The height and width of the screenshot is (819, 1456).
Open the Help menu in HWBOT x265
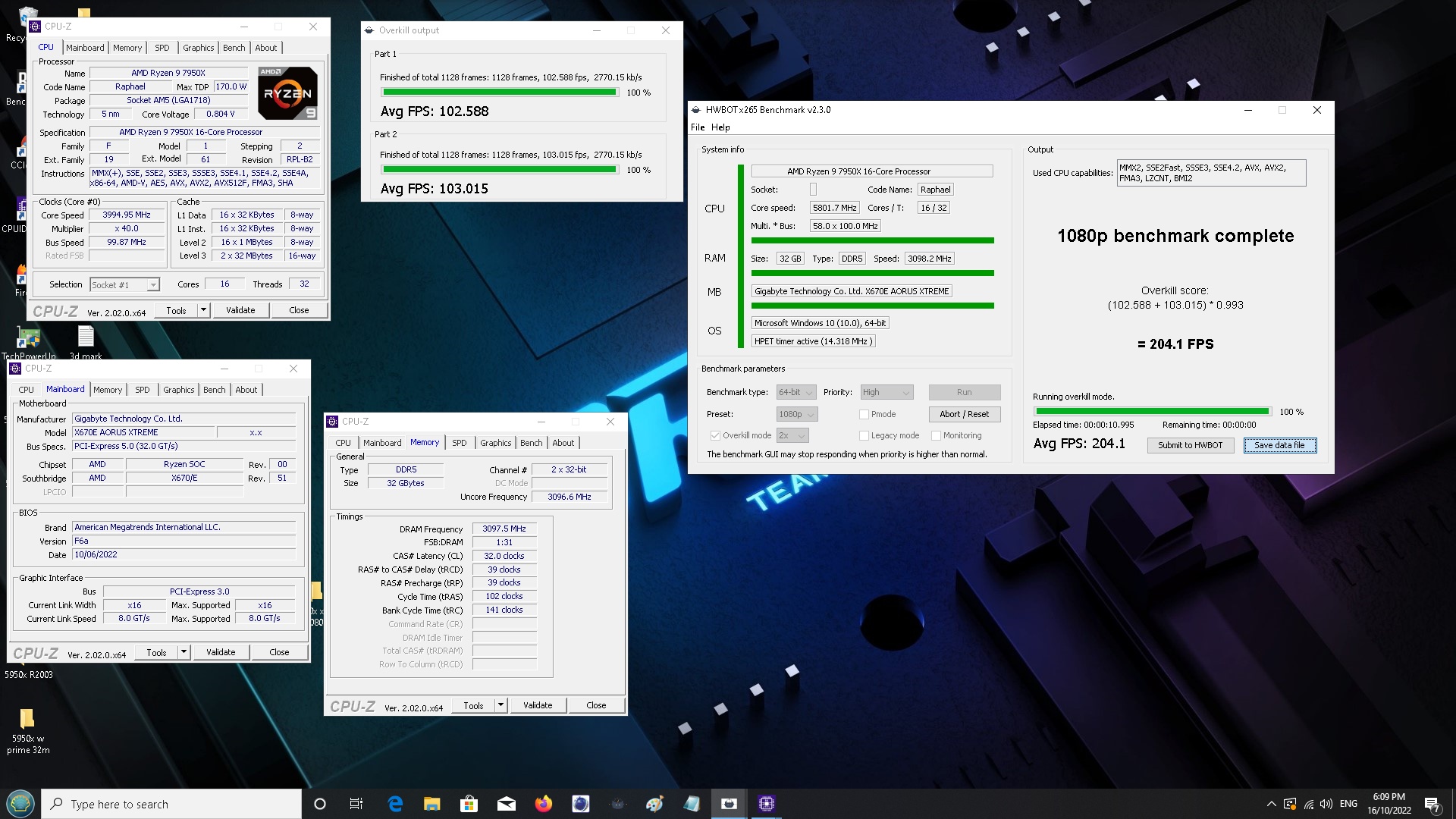(720, 127)
